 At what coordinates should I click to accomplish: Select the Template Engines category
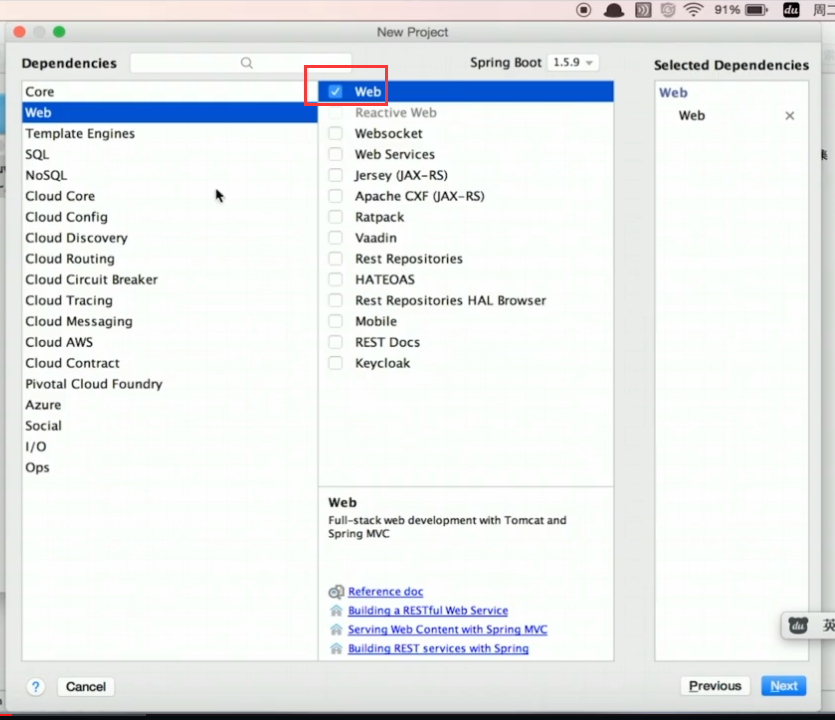(x=170, y=133)
